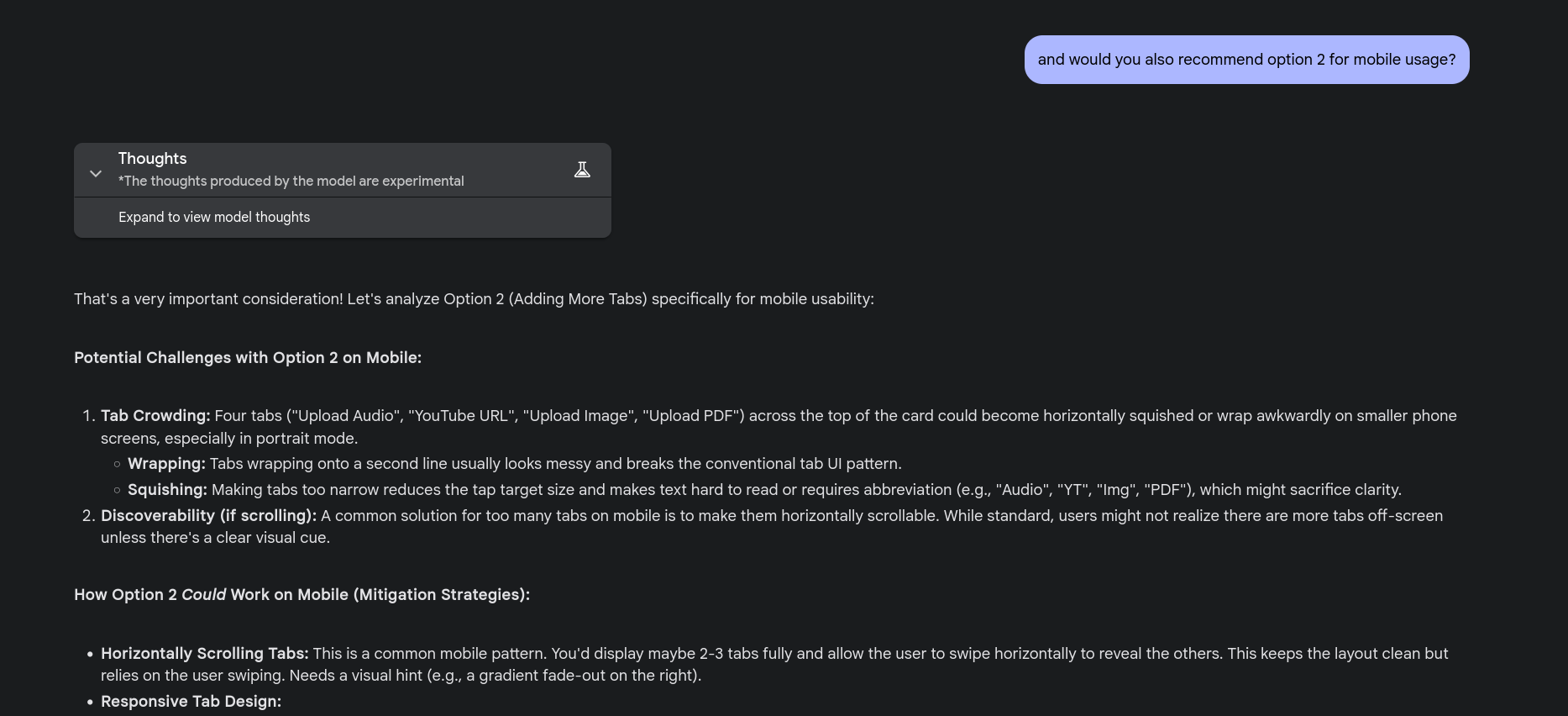Click 'Responsive Tab Design:' bullet label
Screen dimensions: 1568x716
click(x=191, y=702)
